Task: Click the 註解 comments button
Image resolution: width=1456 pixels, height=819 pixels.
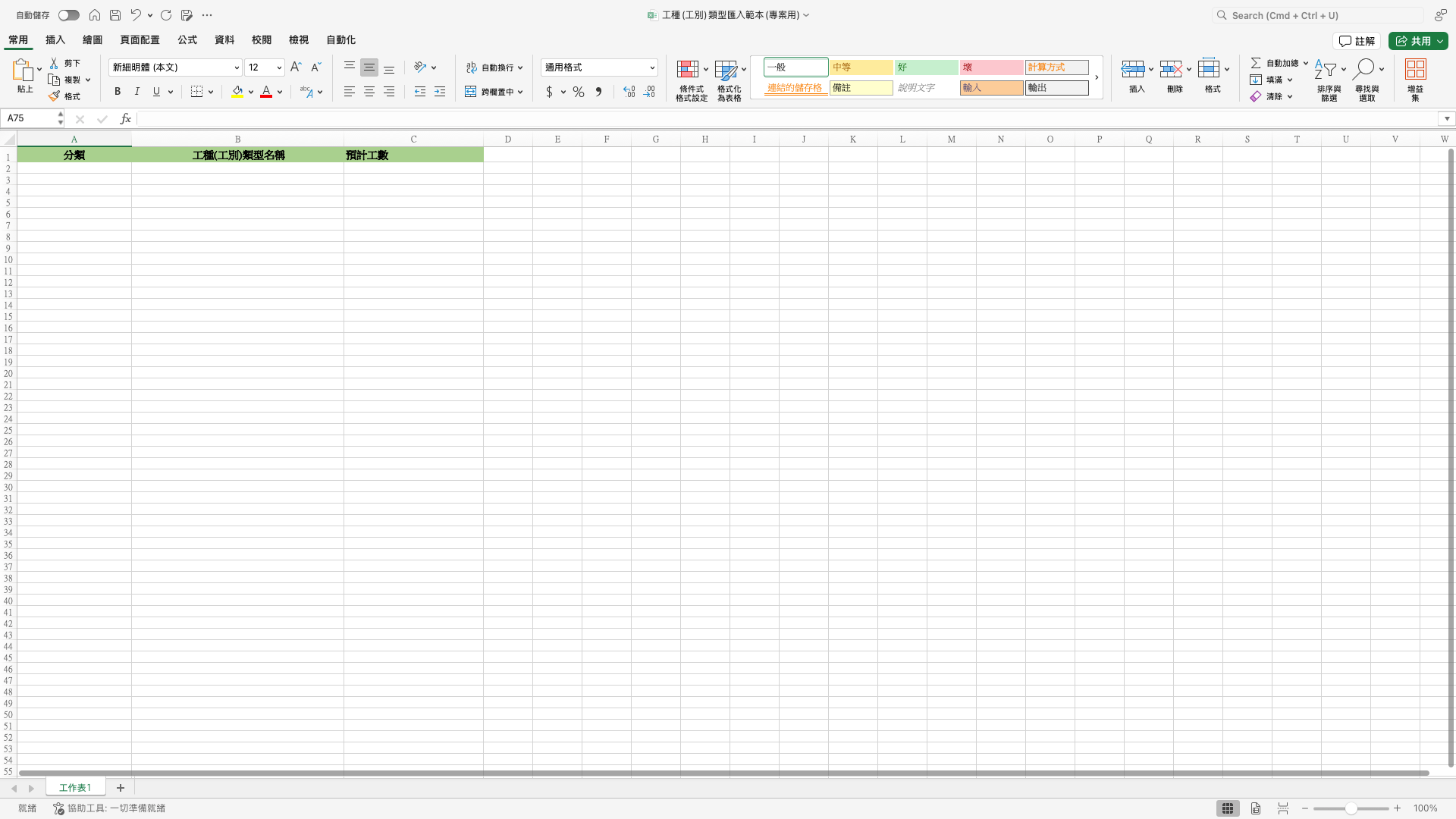Action: [1356, 41]
